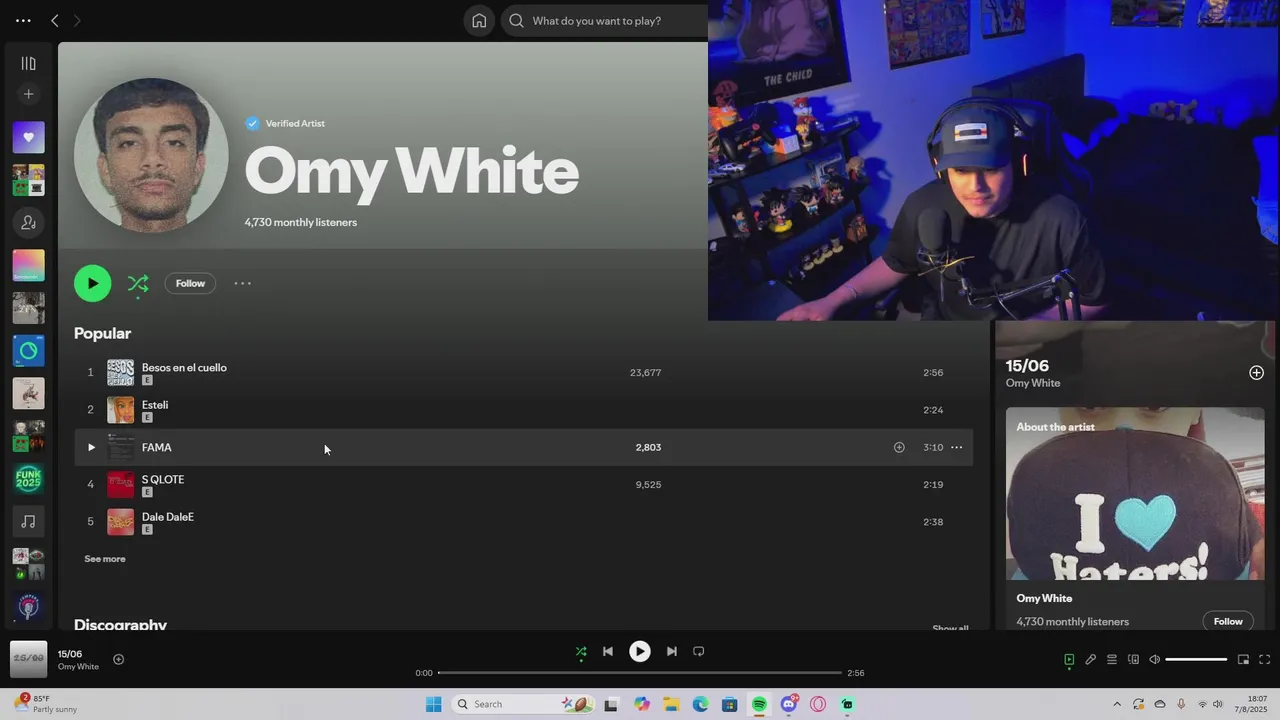Click Omy White's artist profile photo
The image size is (1280, 720).
click(x=151, y=155)
